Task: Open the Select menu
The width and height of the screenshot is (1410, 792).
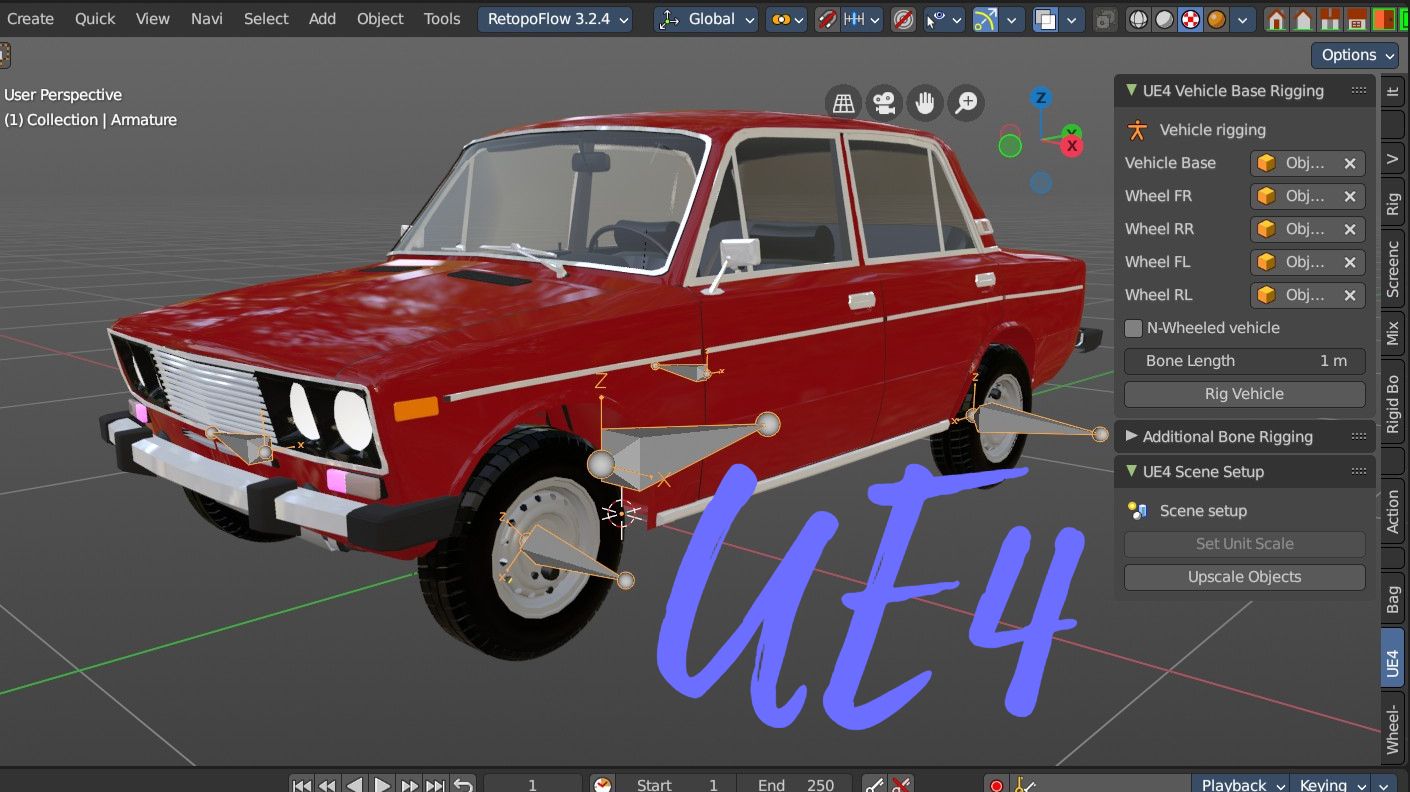Action: pyautogui.click(x=266, y=19)
